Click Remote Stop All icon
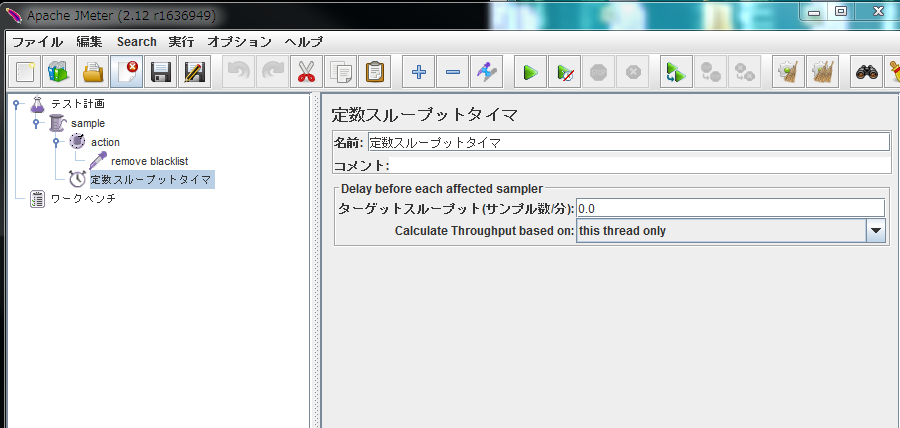 pos(711,72)
